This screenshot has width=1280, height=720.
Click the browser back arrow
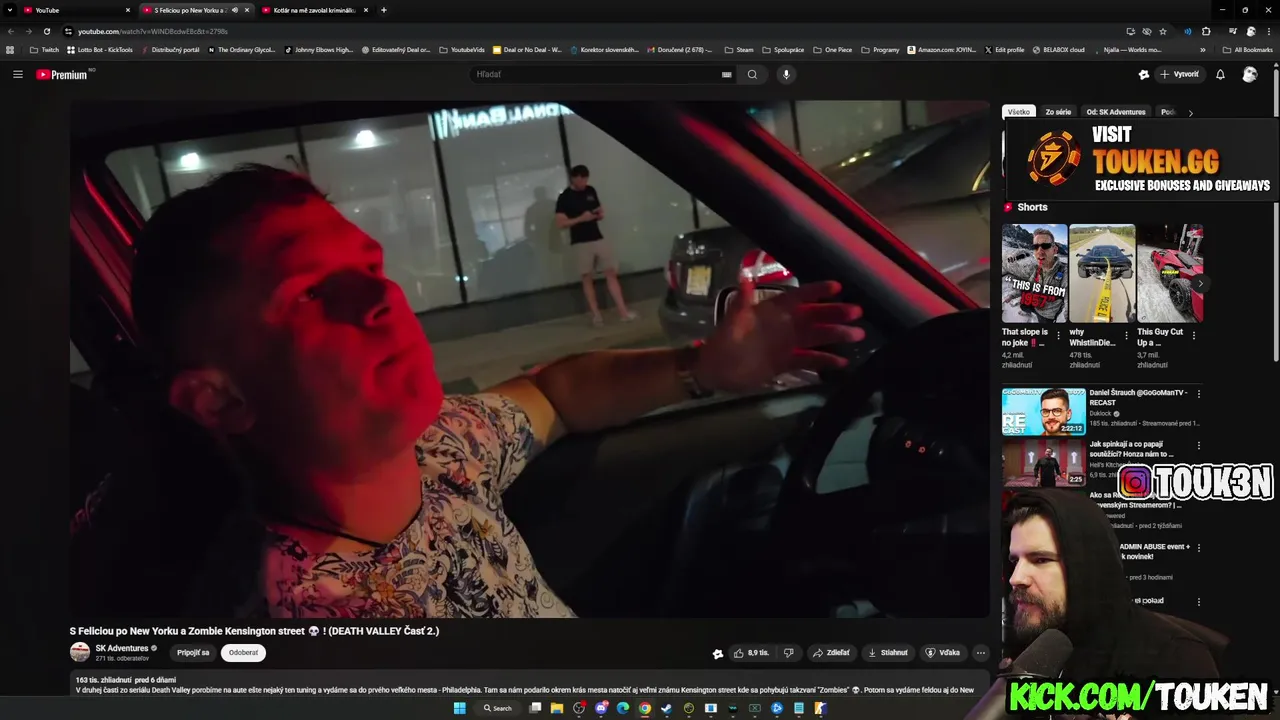click(12, 31)
